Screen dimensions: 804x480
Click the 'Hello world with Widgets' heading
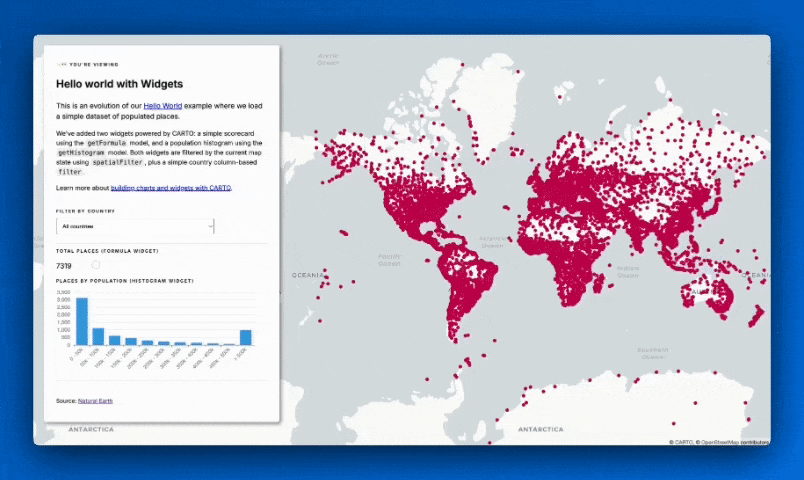pyautogui.click(x=119, y=84)
